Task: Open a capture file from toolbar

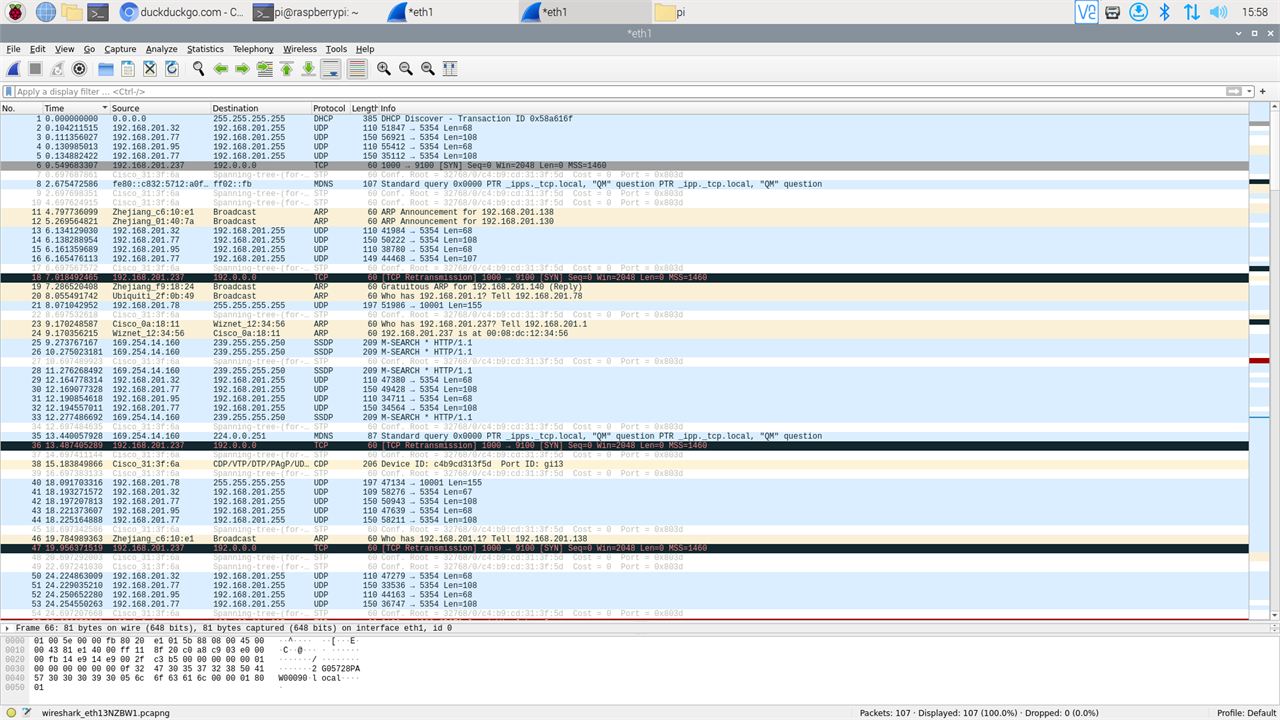Action: click(x=105, y=69)
